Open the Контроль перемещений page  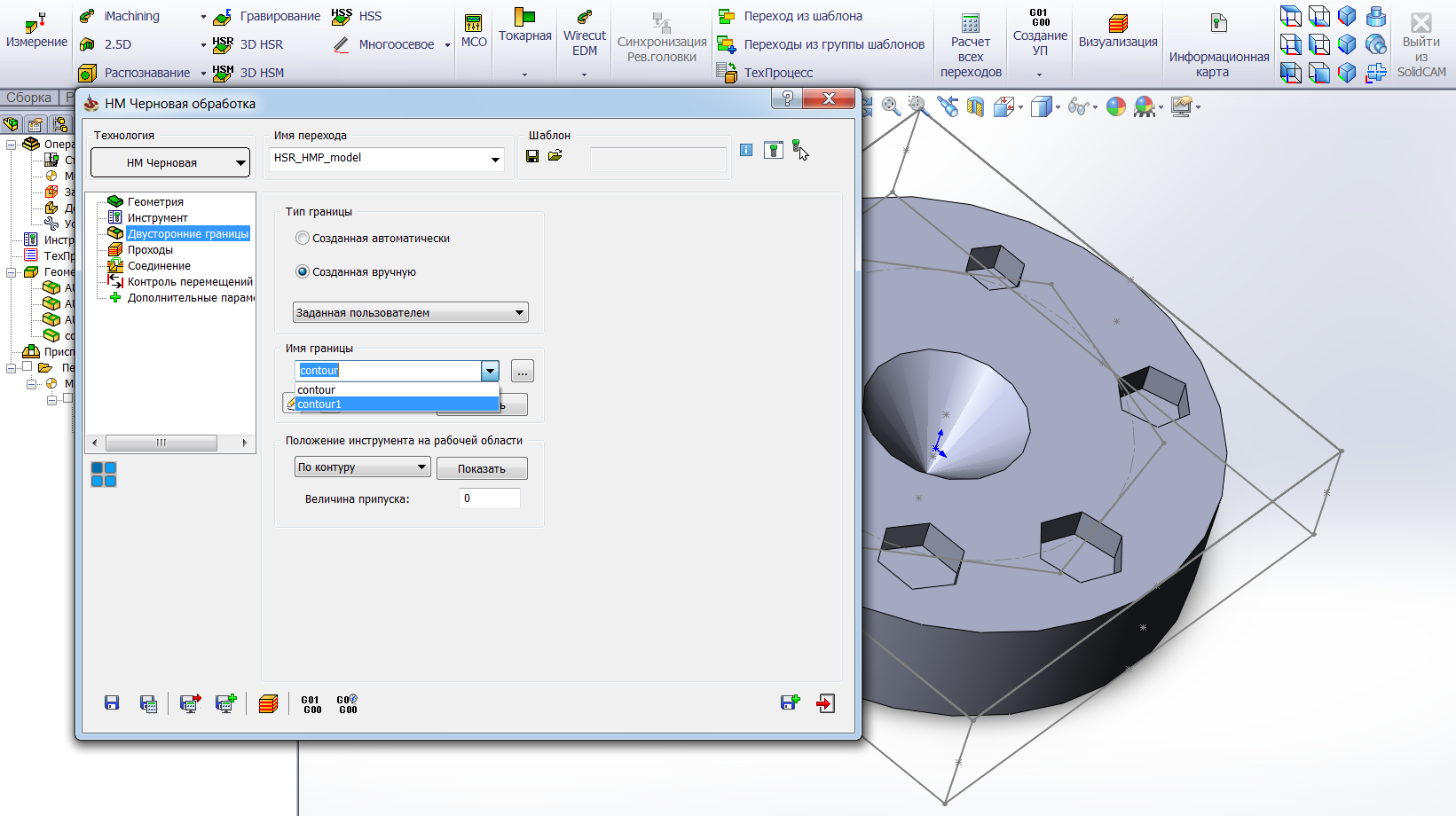(x=190, y=281)
